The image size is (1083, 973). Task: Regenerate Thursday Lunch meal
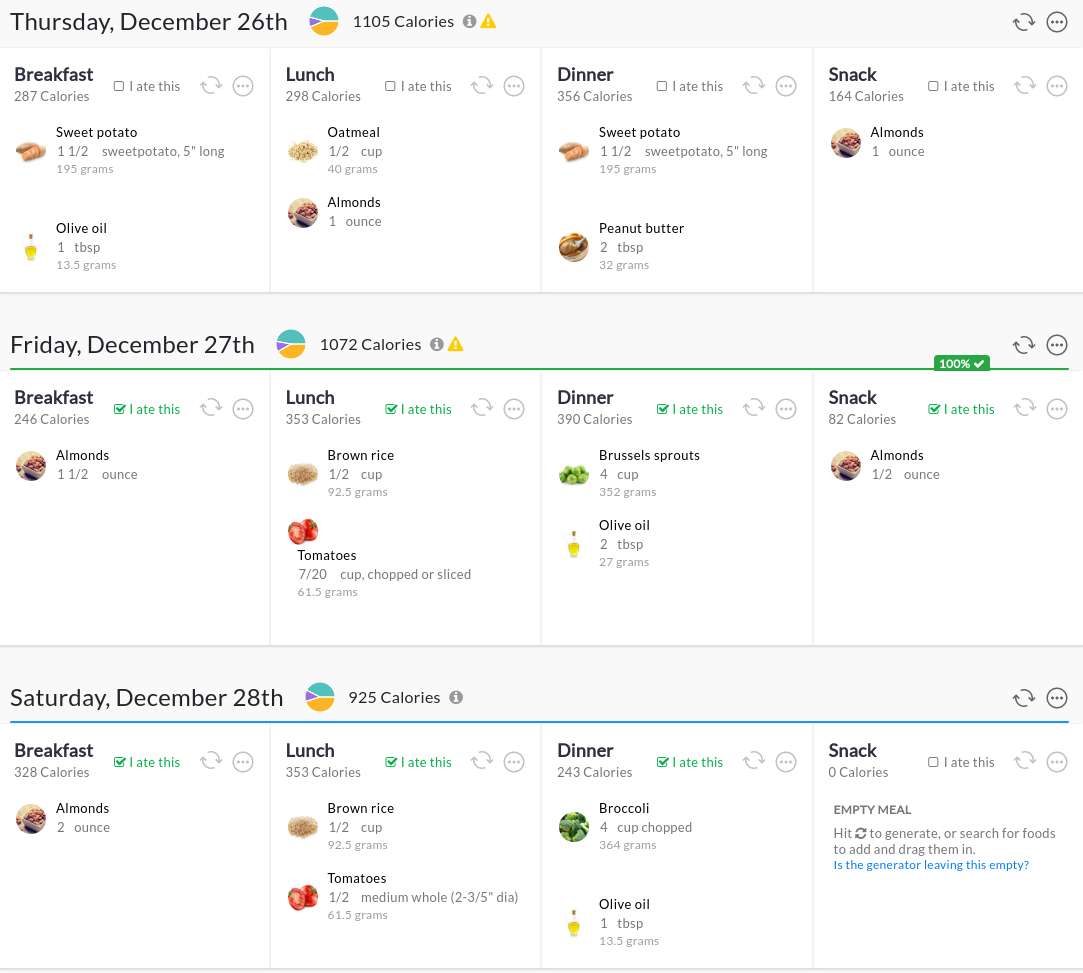point(482,86)
